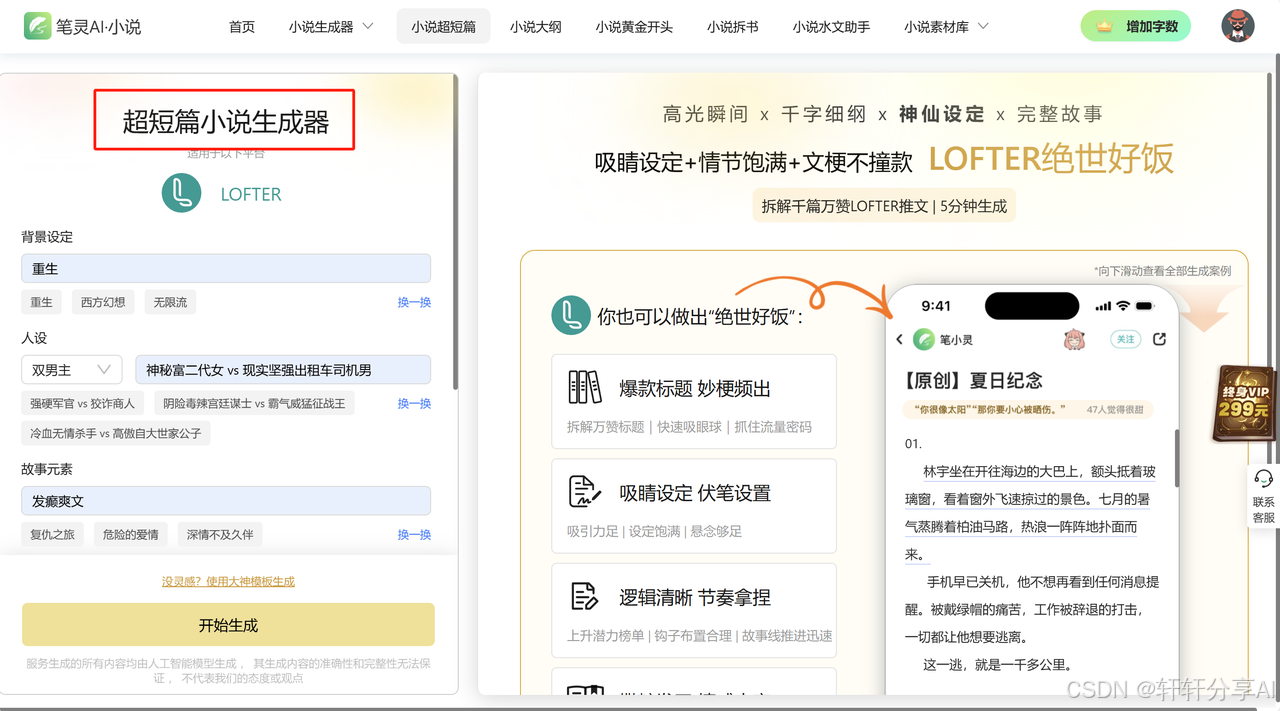Click the left panel vertical scrollbar
The height and width of the screenshot is (711, 1280).
(x=455, y=230)
